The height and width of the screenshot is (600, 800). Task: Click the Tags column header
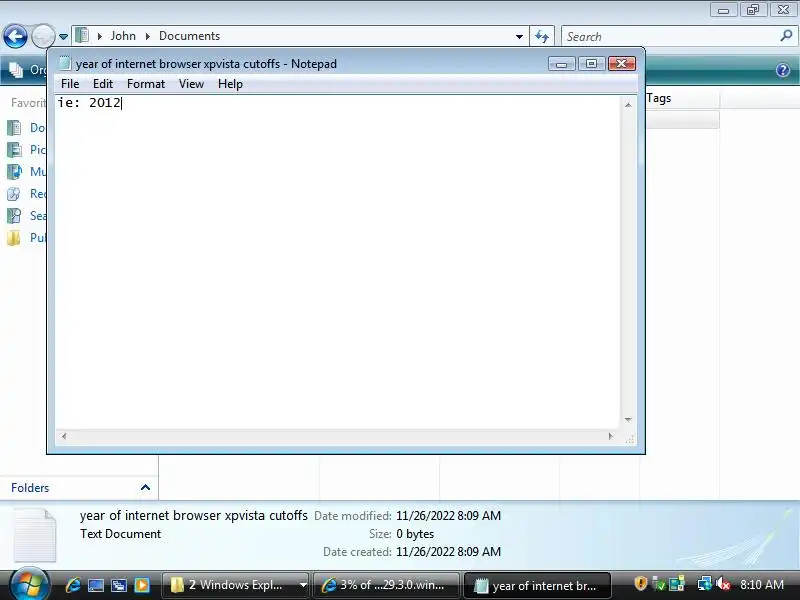683,98
